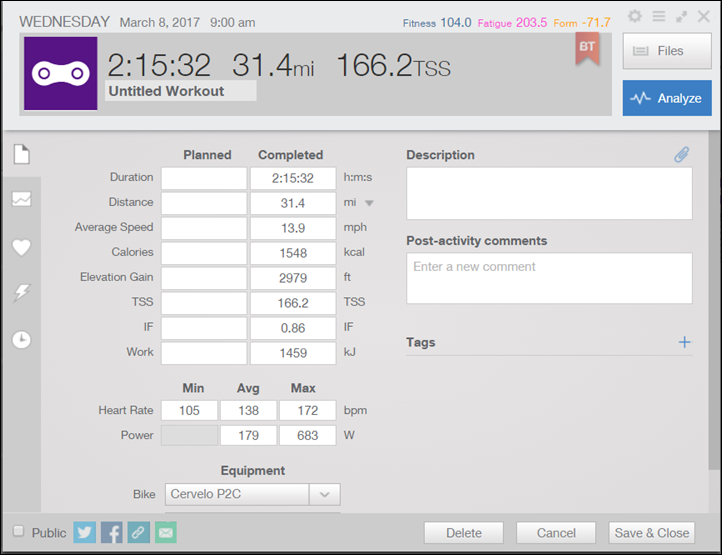Open the hamburger menu icon at top
Screen dimensions: 722x555
point(659,17)
